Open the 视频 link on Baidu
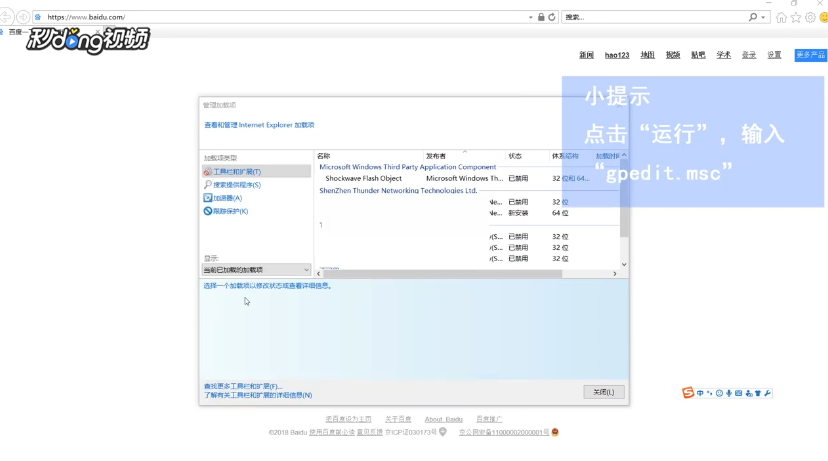The image size is (828, 461). point(673,55)
